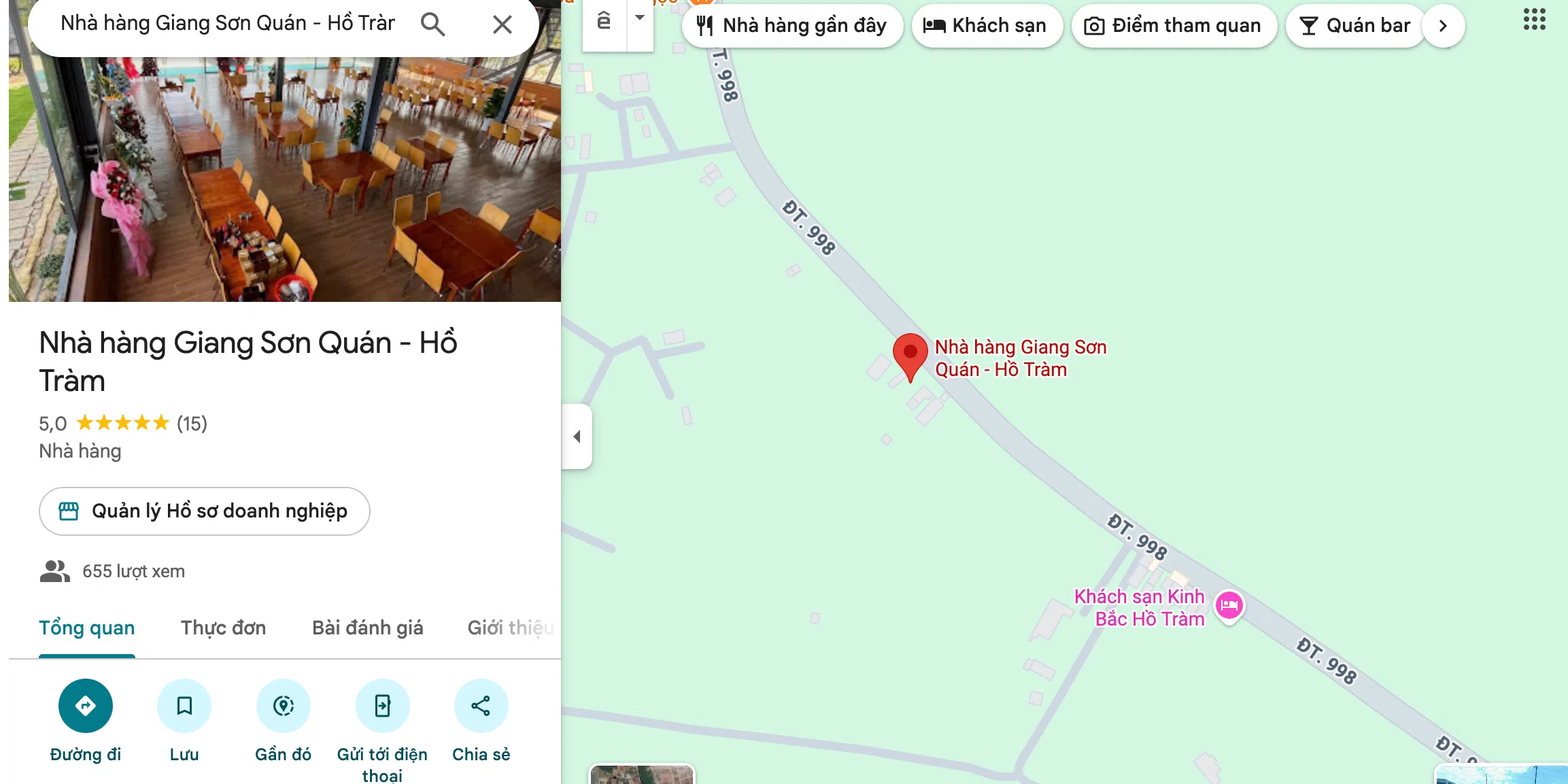Click the Chia sẻ share icon
This screenshot has height=784, width=1568.
(481, 706)
